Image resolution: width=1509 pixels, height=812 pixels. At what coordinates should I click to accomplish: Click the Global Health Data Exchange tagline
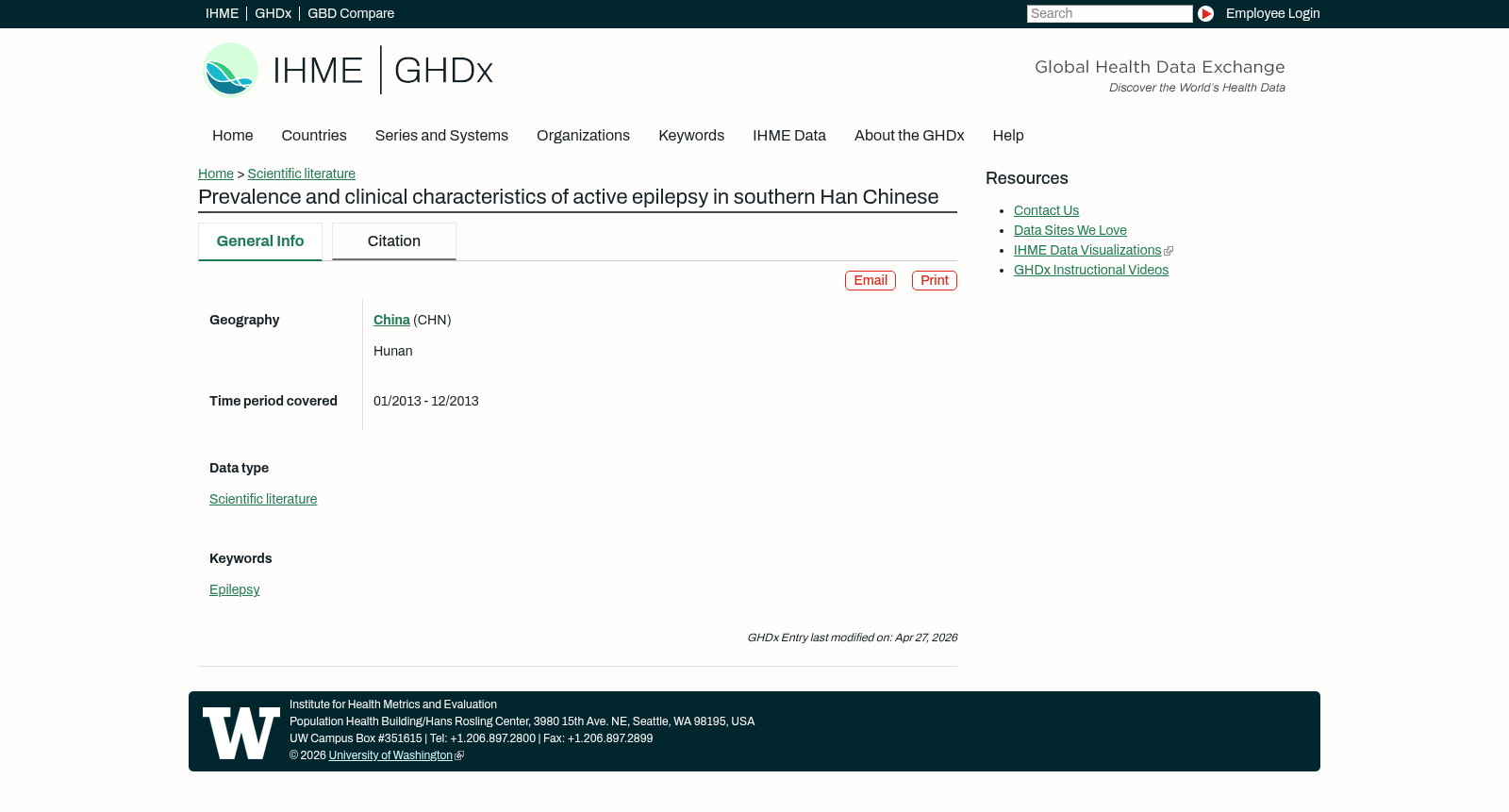pyautogui.click(x=1160, y=67)
